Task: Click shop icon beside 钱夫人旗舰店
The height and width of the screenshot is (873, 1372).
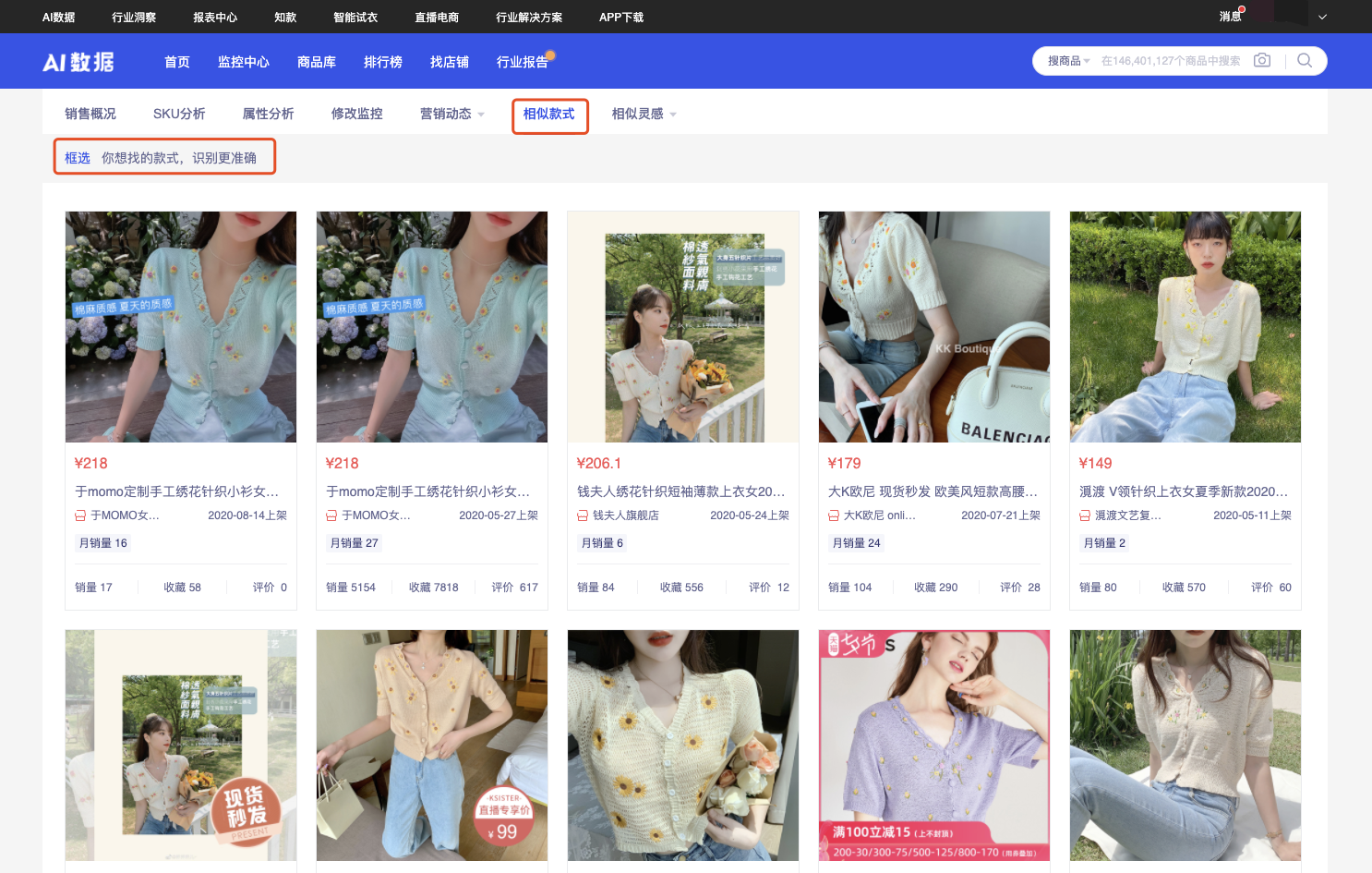Action: (583, 515)
